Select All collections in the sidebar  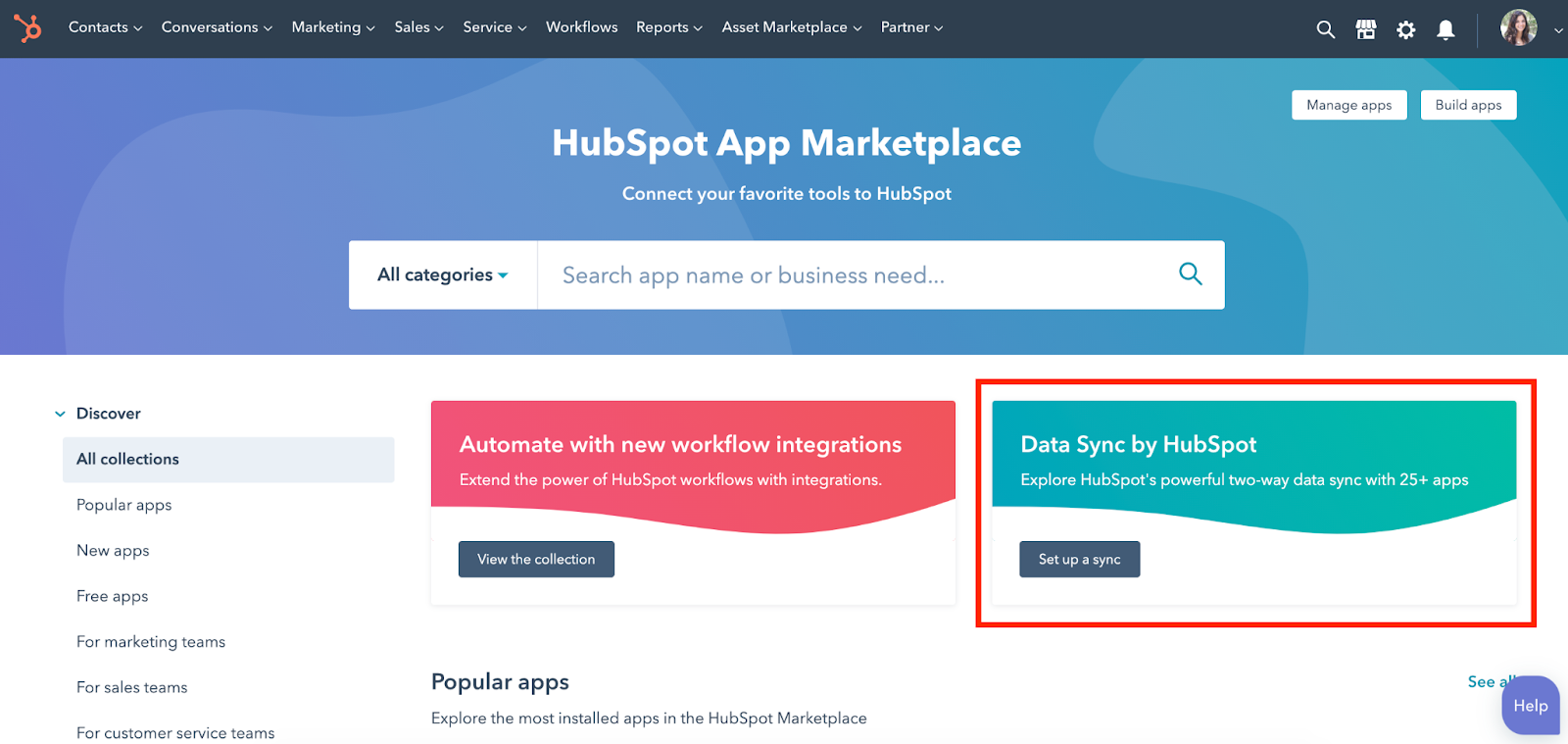tap(228, 460)
